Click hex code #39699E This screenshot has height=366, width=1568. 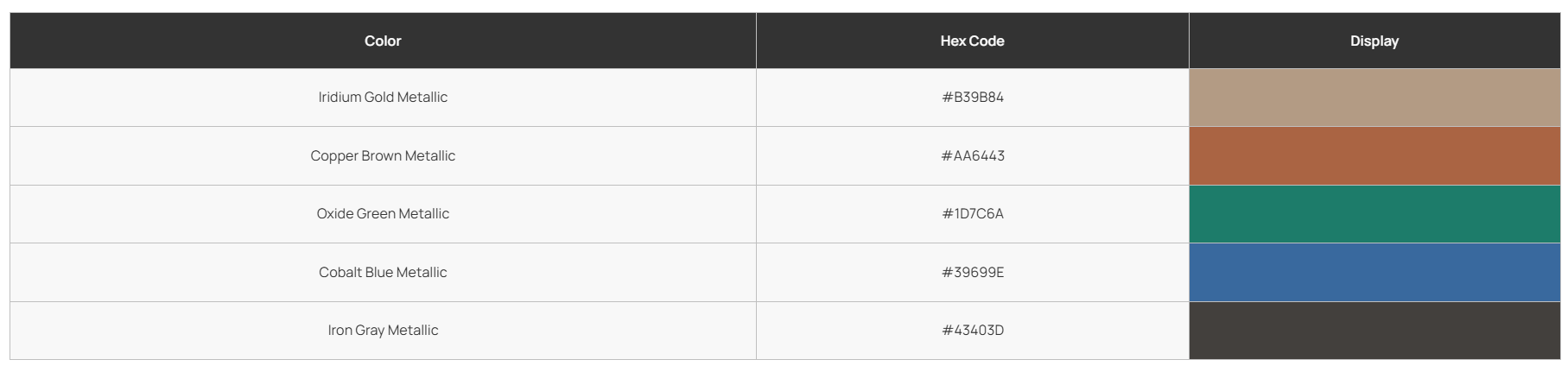973,273
